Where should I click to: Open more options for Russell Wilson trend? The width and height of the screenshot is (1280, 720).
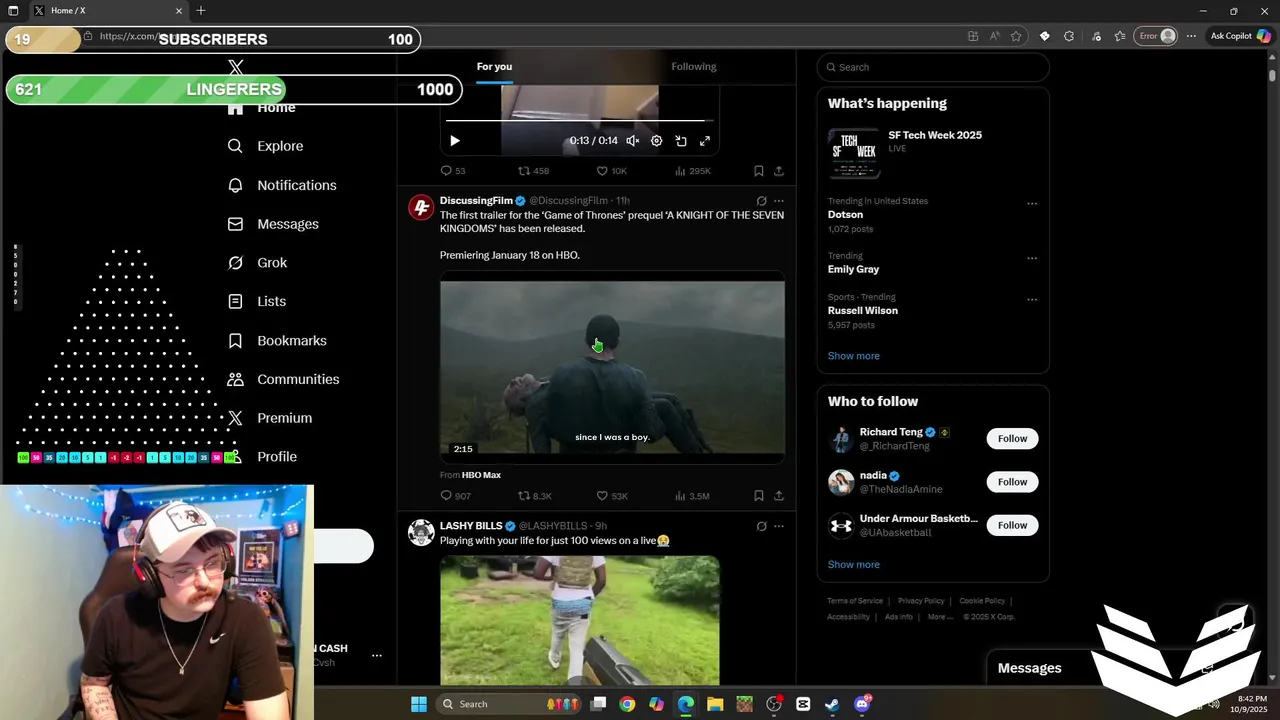tap(1032, 299)
